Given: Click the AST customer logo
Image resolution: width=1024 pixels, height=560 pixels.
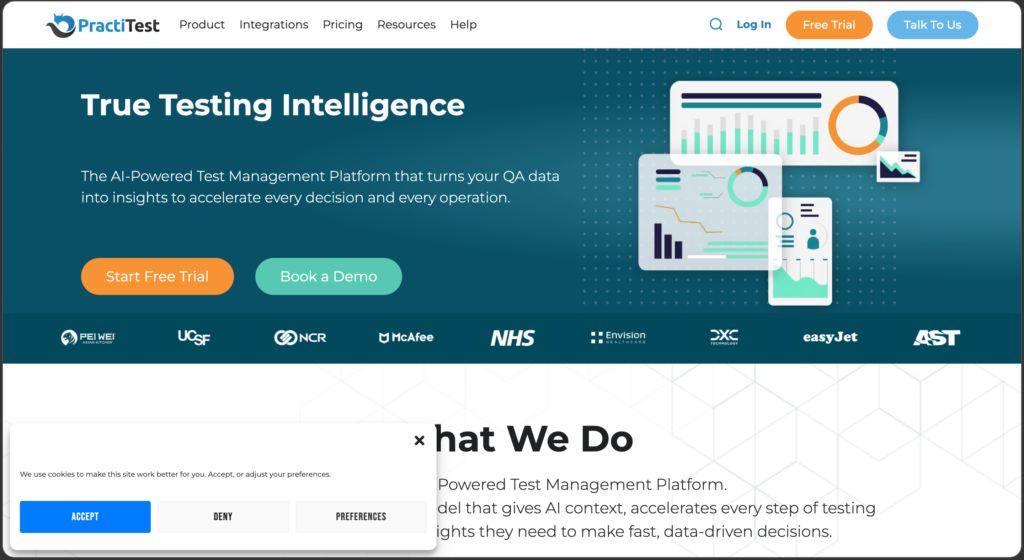Looking at the screenshot, I should [x=936, y=337].
